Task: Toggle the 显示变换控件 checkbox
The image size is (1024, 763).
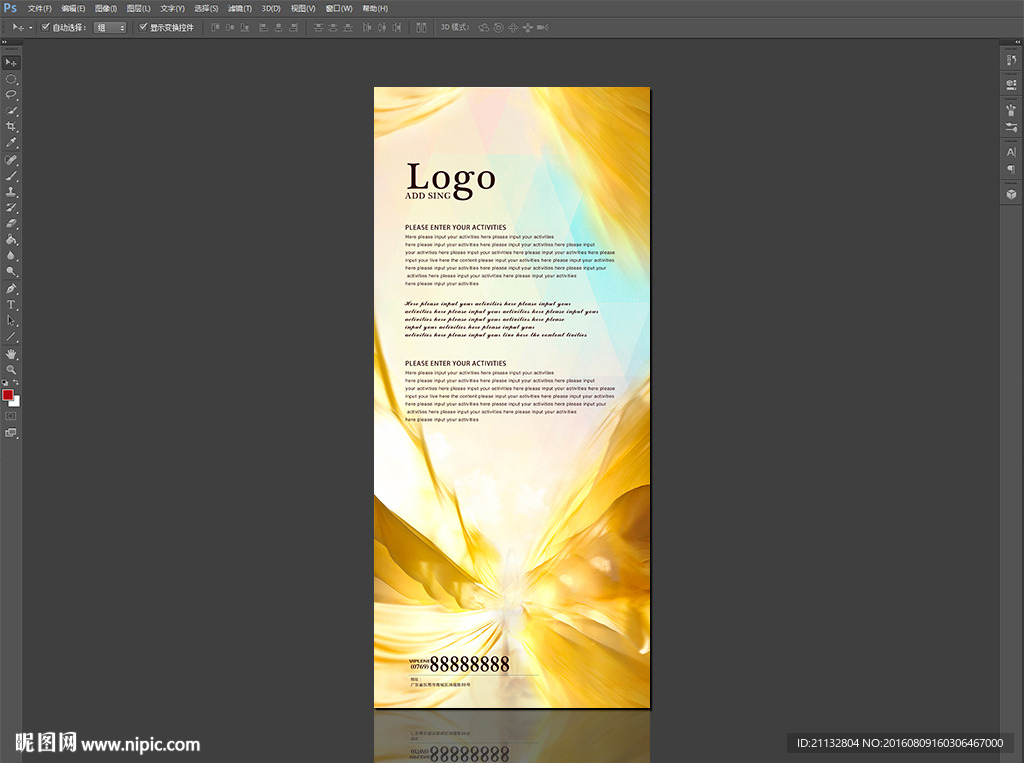Action: pos(143,27)
